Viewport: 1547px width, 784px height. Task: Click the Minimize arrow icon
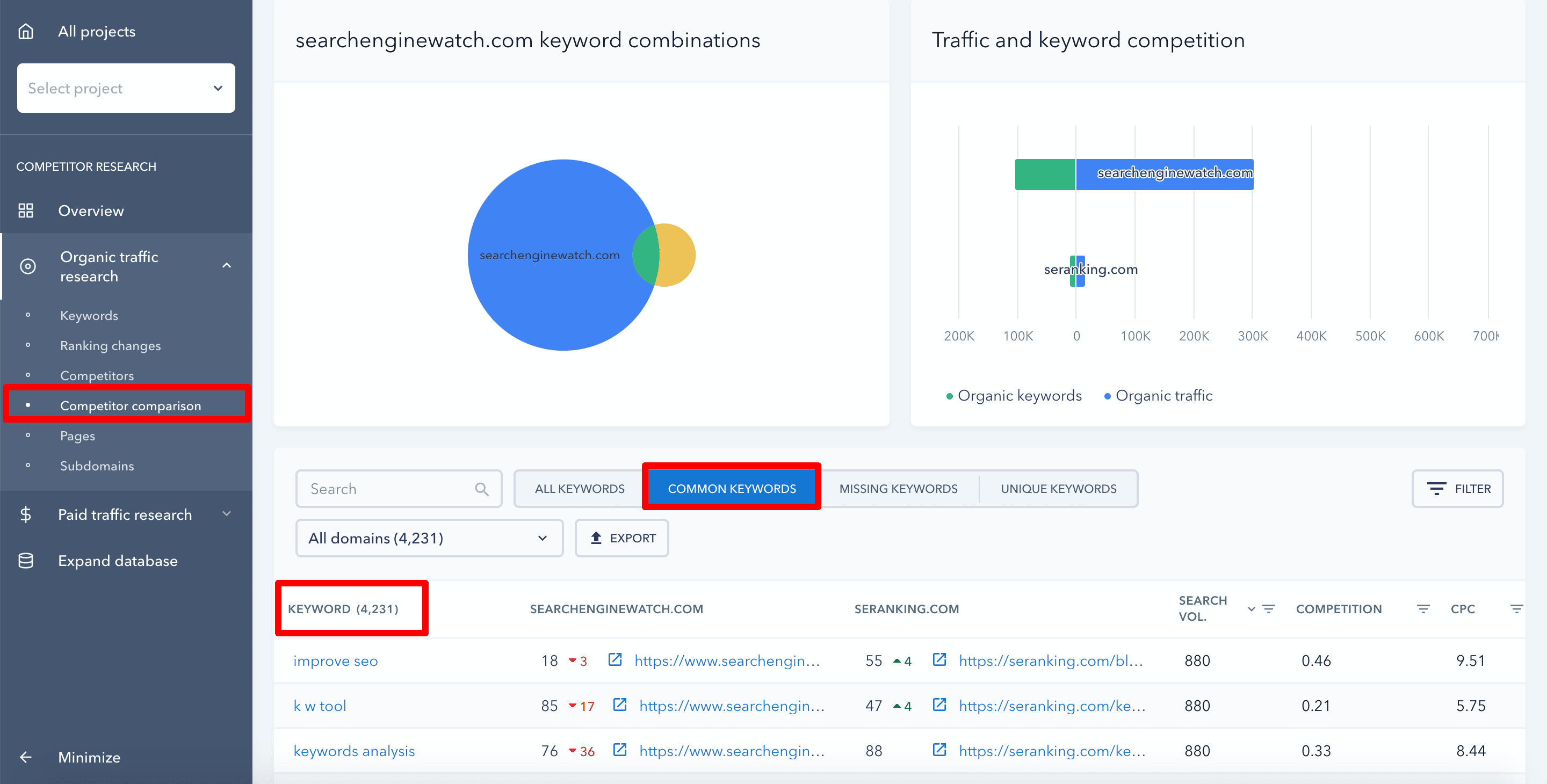(25, 757)
